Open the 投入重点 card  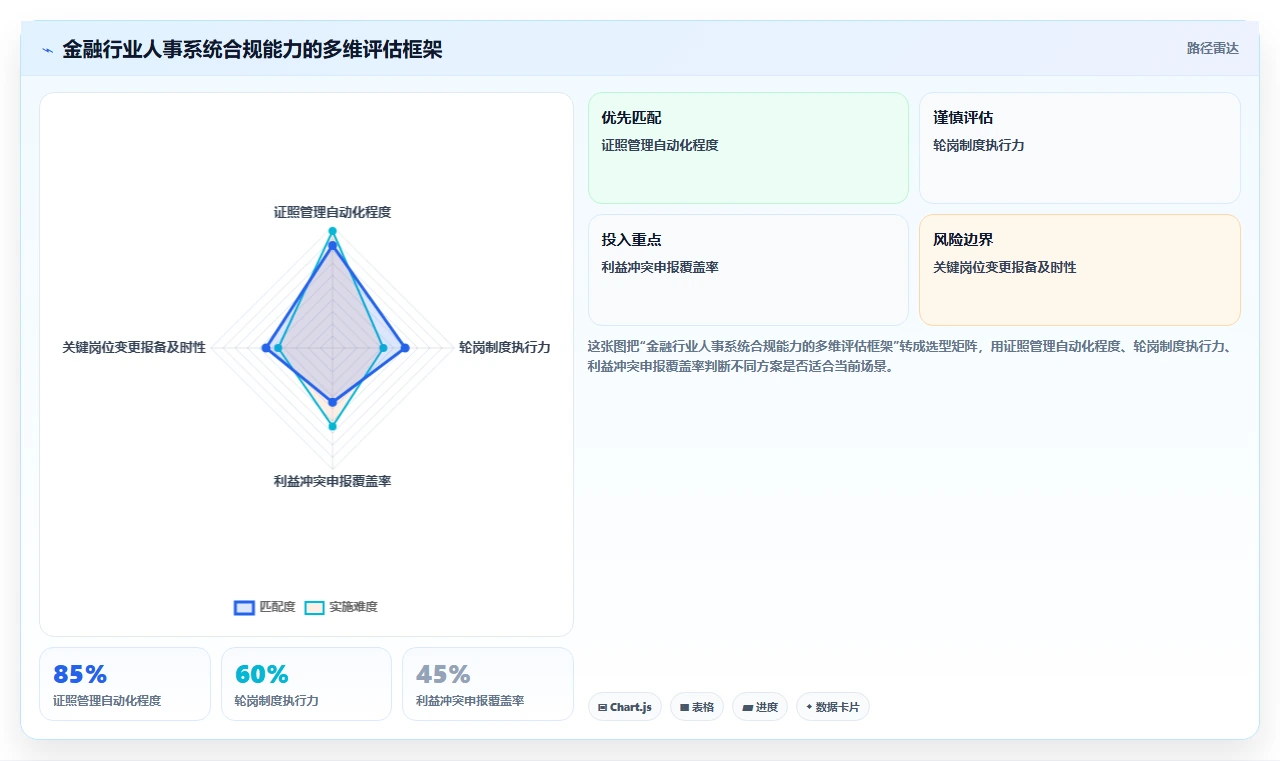[748, 270]
